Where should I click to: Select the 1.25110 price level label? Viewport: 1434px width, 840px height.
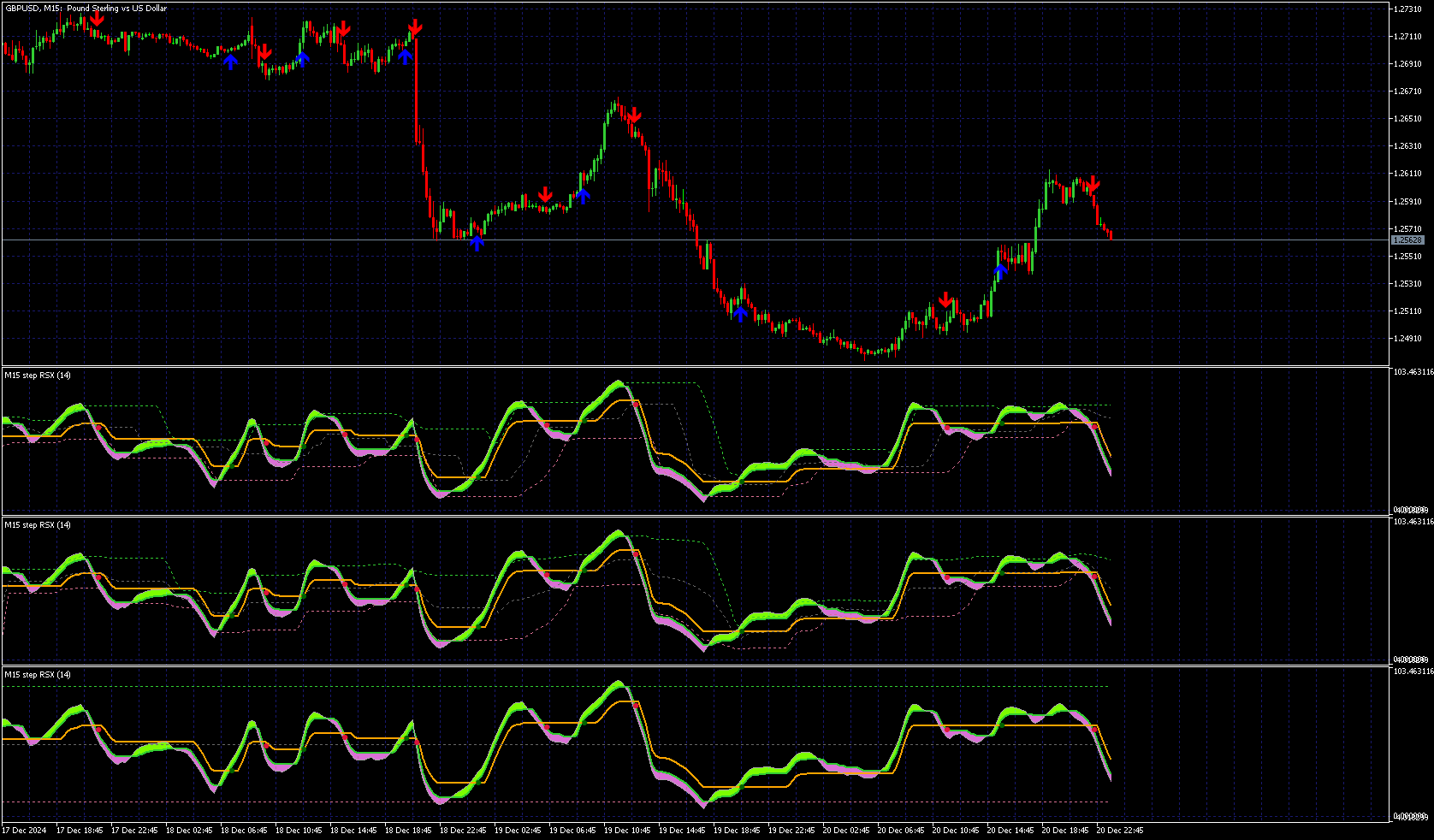point(1407,311)
